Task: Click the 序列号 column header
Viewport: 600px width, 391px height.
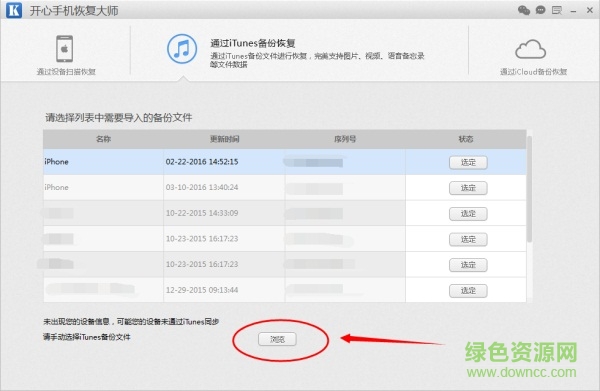Action: pos(345,139)
